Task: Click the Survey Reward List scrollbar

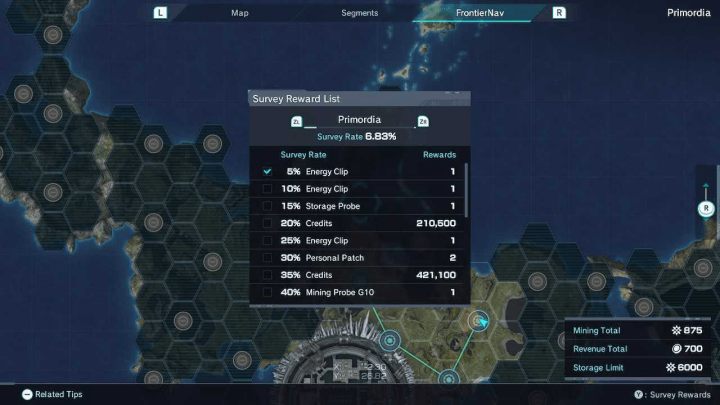Action: (x=467, y=190)
